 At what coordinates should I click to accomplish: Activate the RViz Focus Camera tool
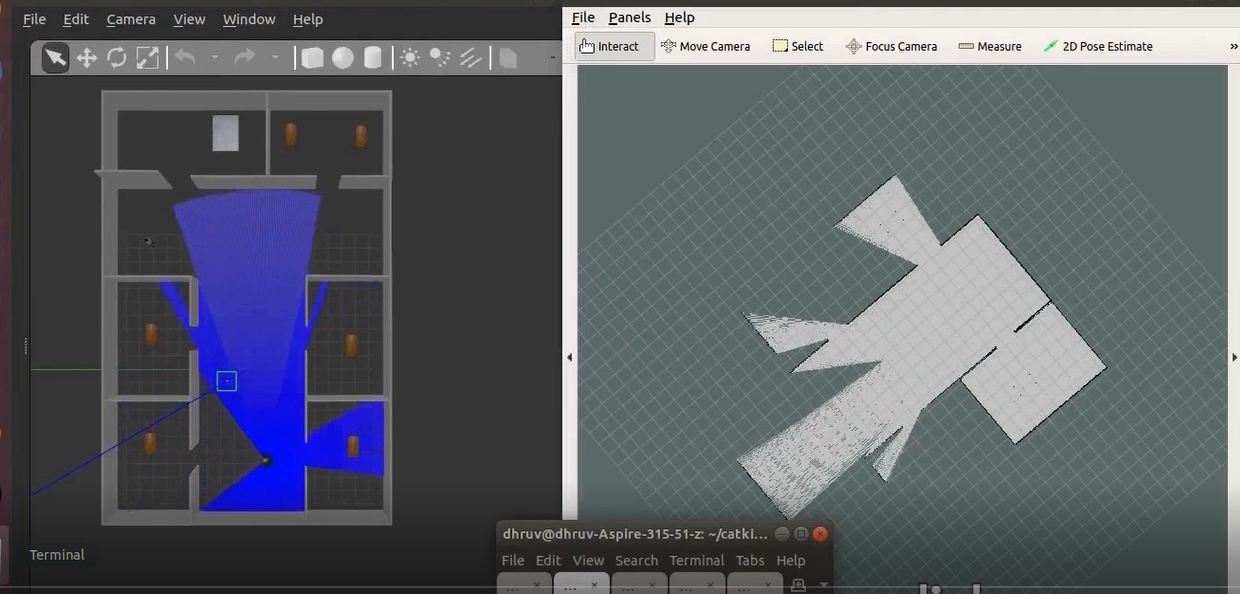(x=891, y=46)
